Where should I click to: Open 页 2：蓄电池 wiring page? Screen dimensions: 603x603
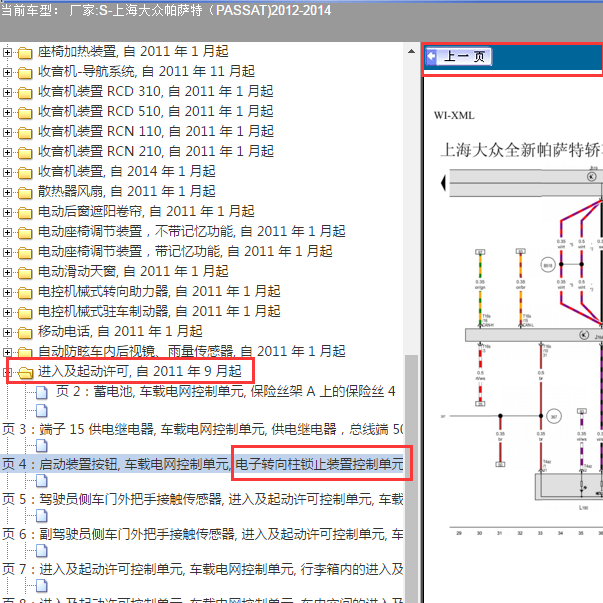point(226,392)
